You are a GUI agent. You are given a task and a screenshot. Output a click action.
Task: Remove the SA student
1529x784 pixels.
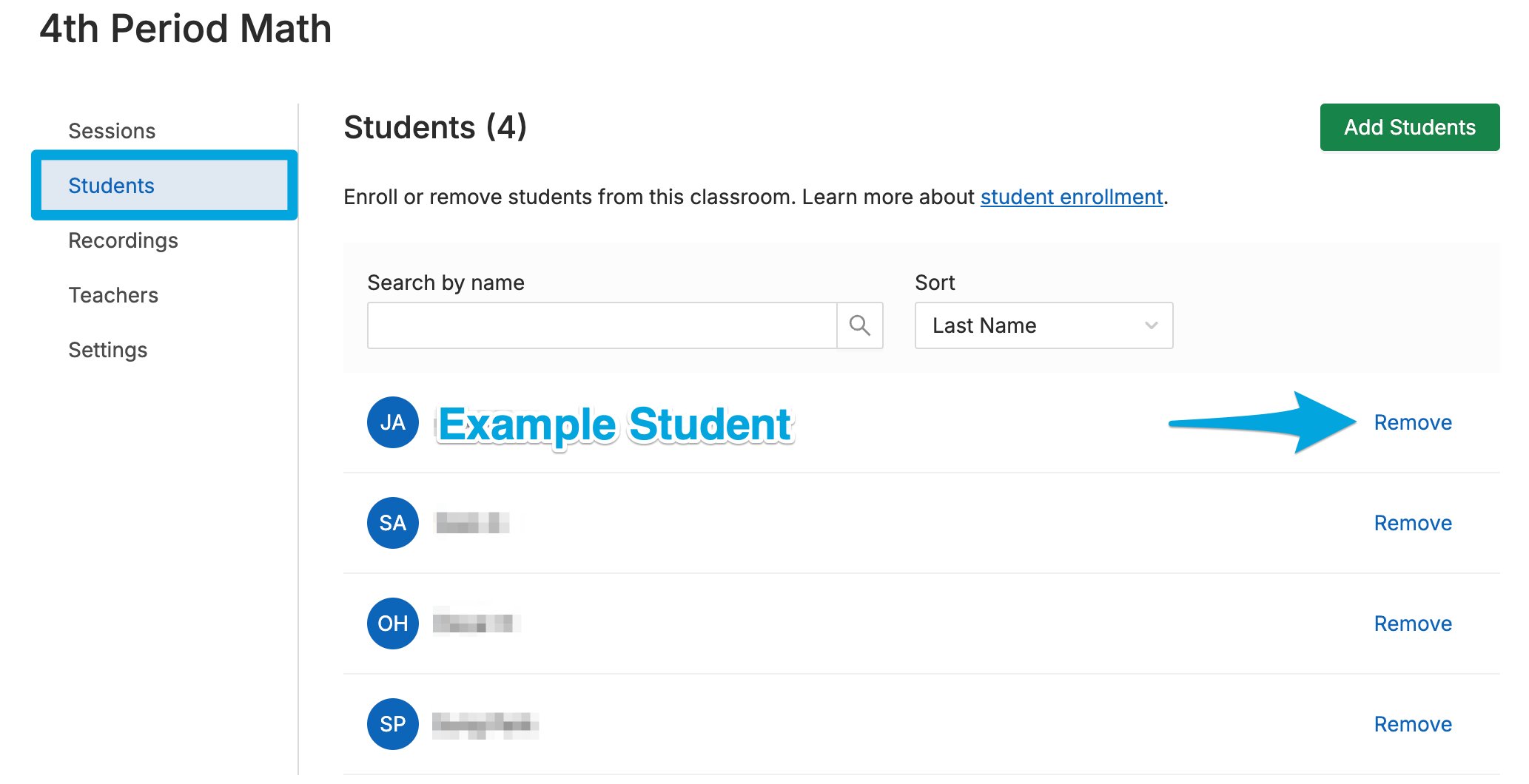click(1413, 523)
